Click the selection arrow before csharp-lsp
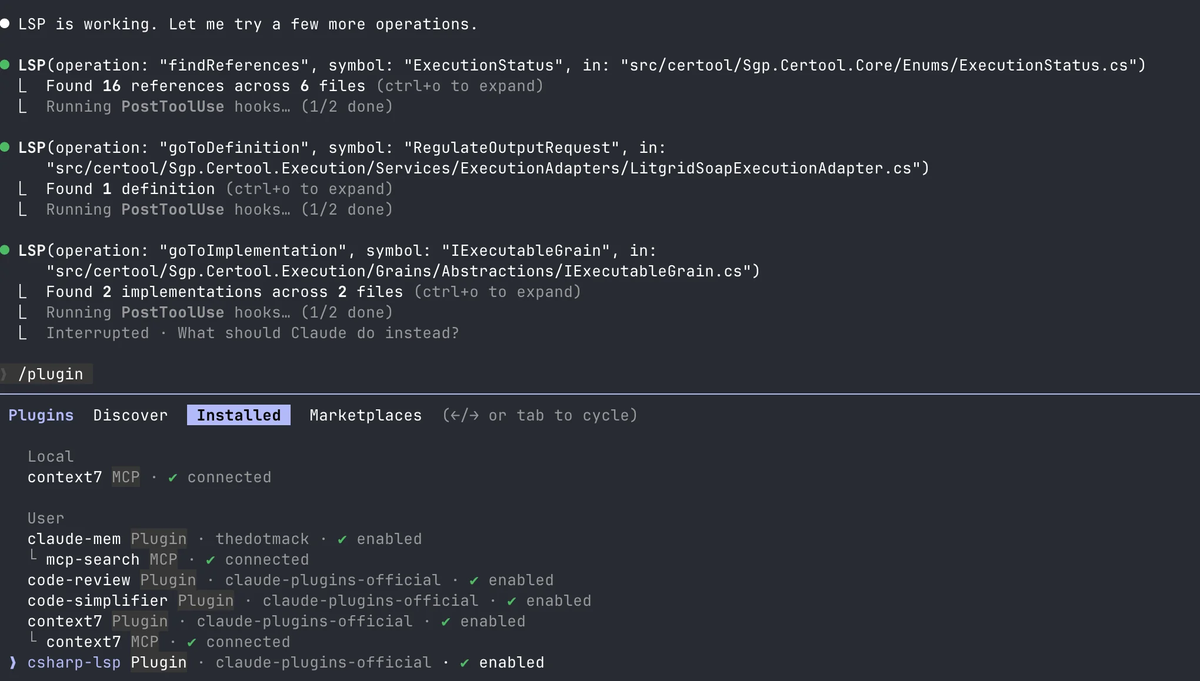Image resolution: width=1200 pixels, height=681 pixels. [x=12, y=662]
